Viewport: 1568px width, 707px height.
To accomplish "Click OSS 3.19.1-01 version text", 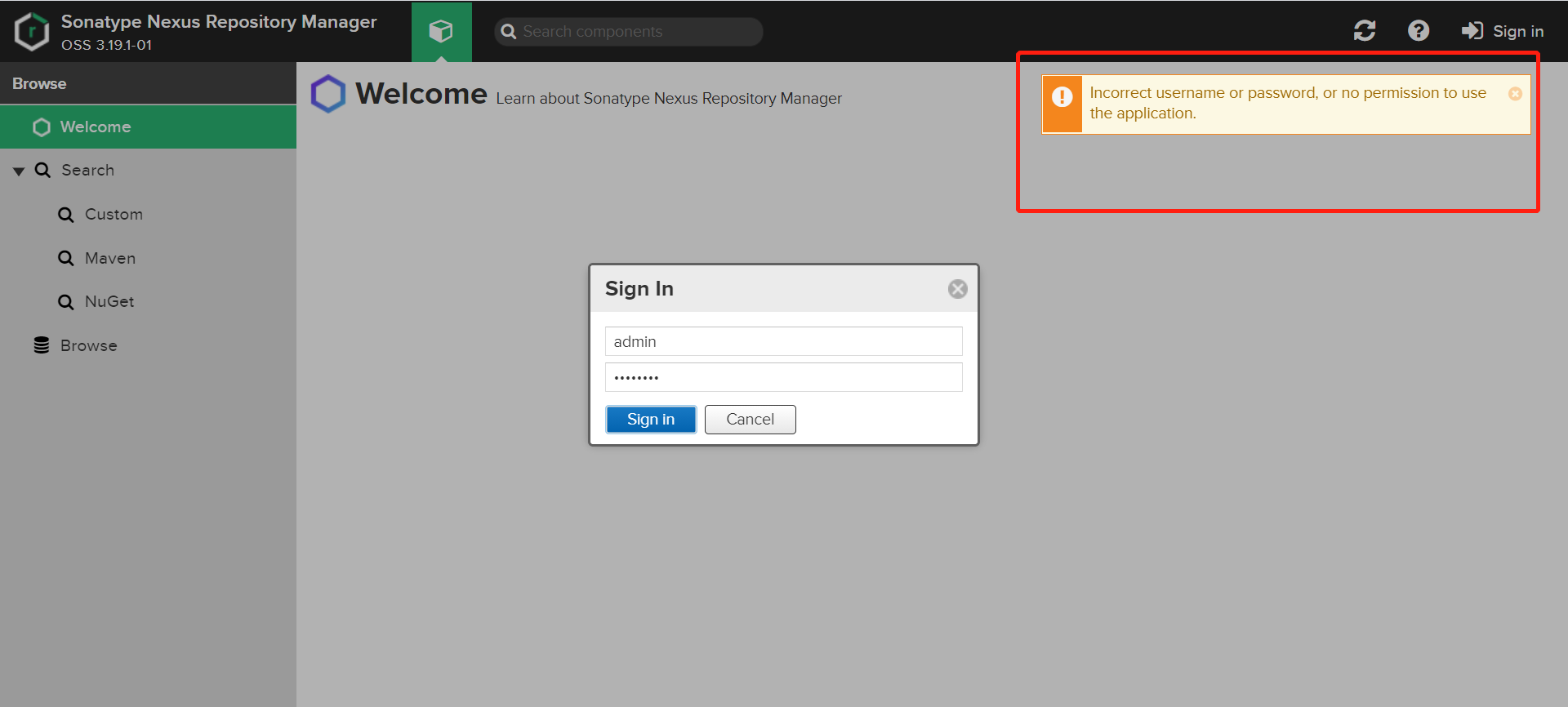I will click(x=106, y=45).
